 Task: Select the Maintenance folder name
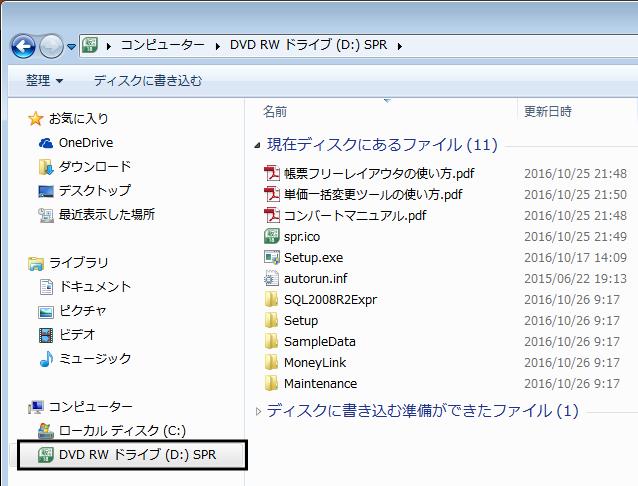pos(320,383)
